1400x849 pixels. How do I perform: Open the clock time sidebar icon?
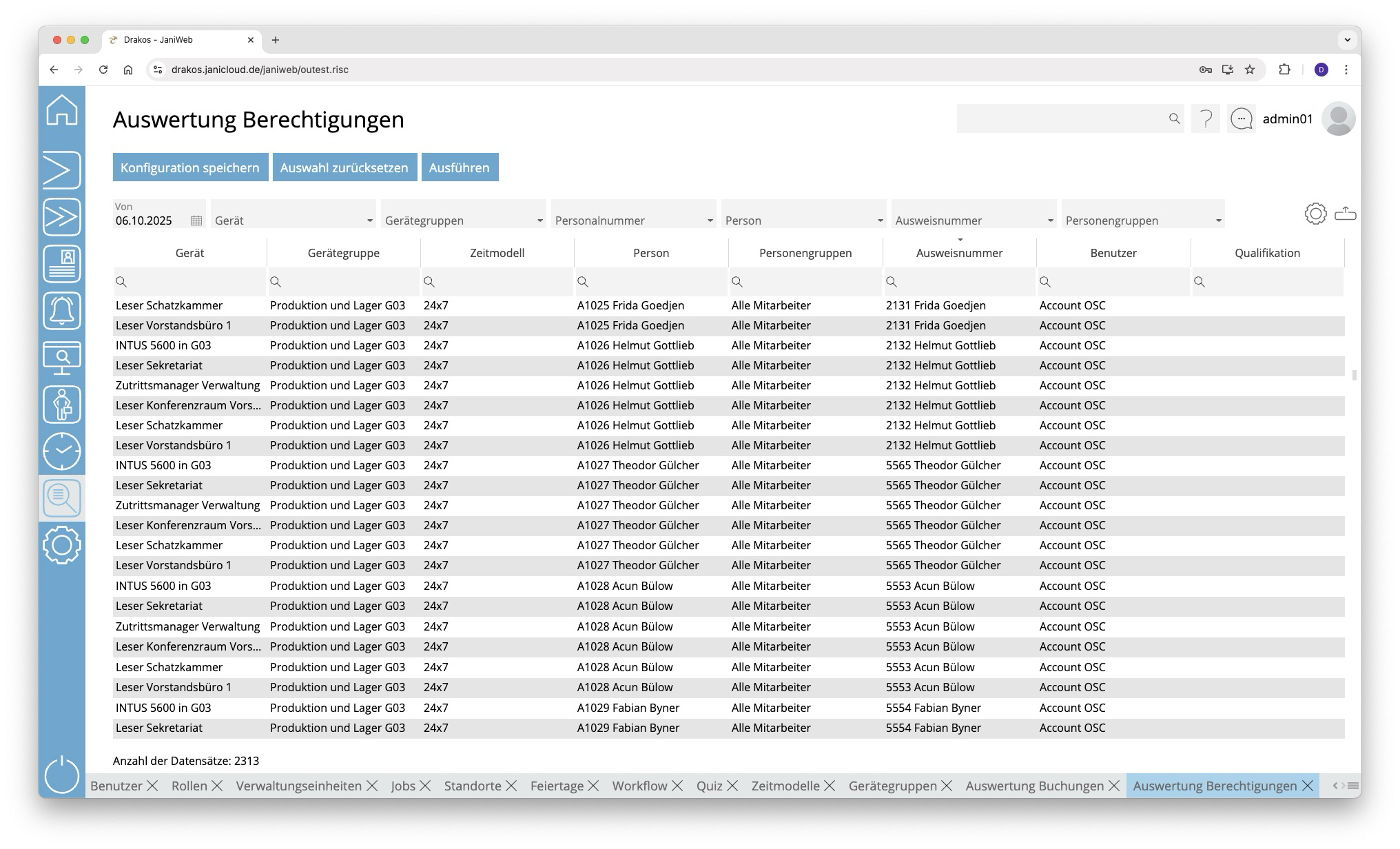coord(62,451)
